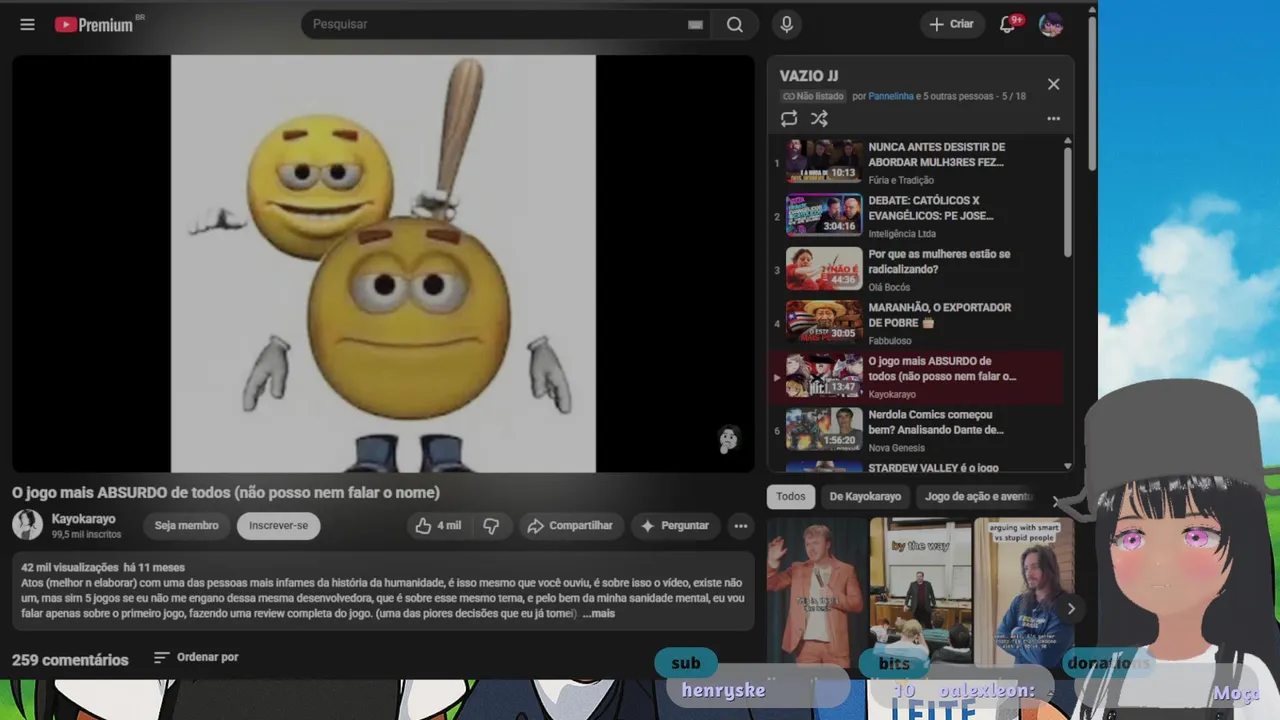1280x720 pixels.
Task: Toggle playlist shuffle
Action: pyautogui.click(x=819, y=119)
